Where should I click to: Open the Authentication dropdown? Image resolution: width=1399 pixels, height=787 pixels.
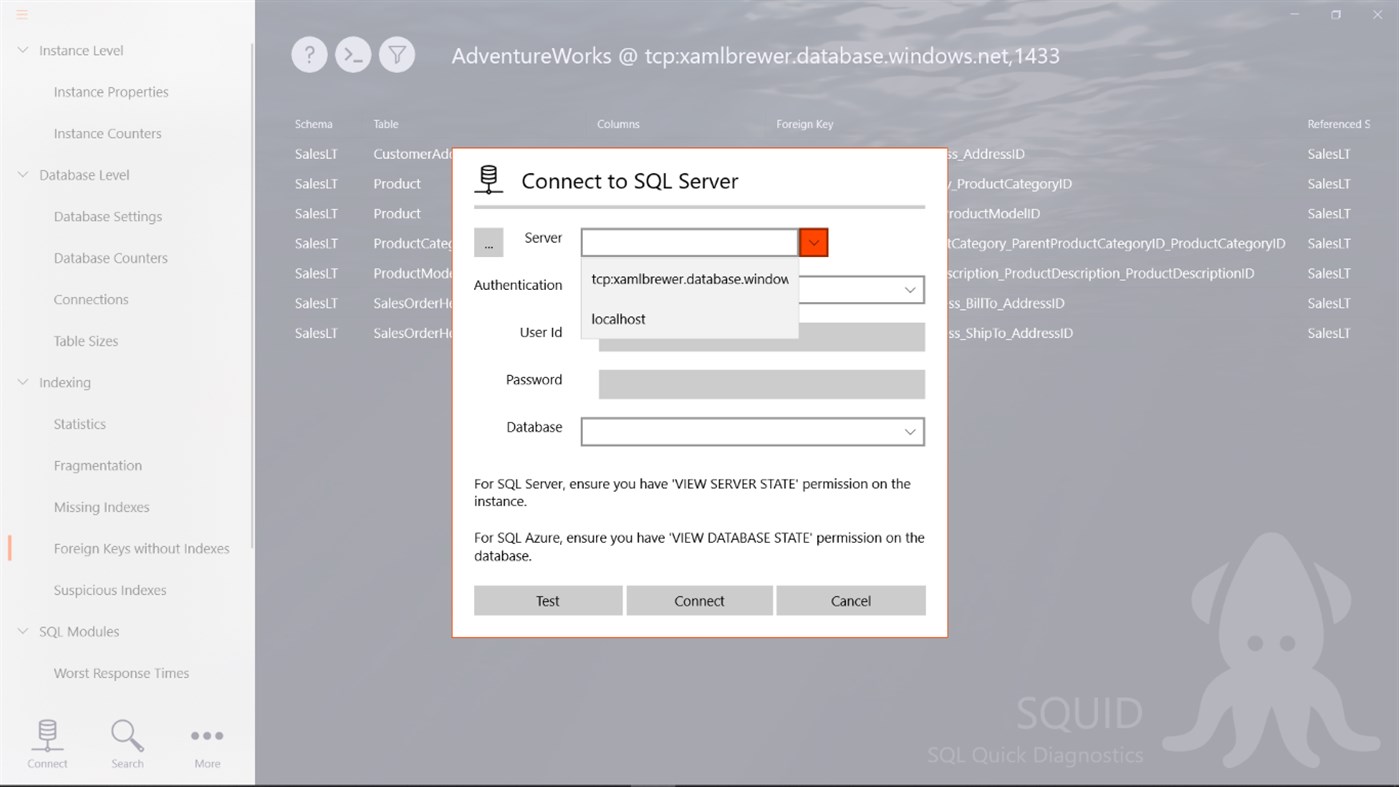coord(910,290)
